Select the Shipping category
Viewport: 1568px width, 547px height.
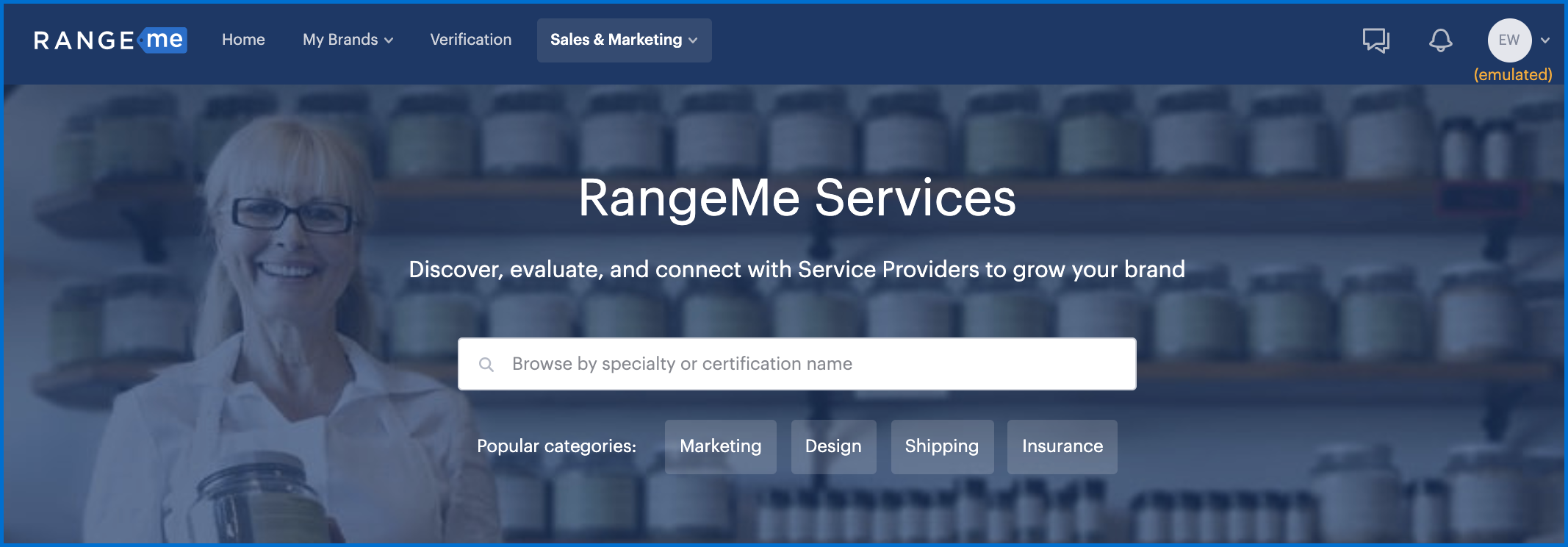[942, 446]
